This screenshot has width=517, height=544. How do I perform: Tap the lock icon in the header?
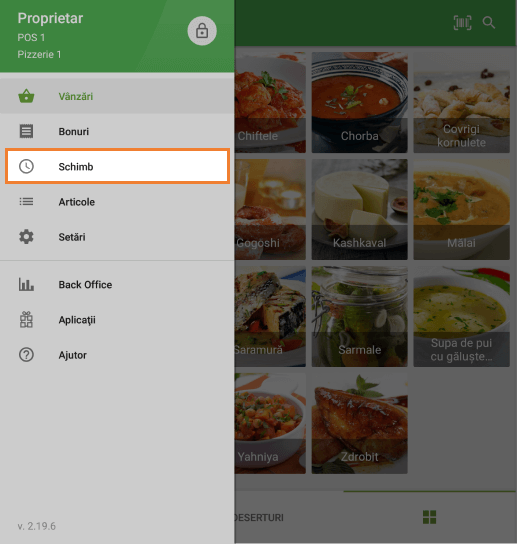(x=202, y=31)
